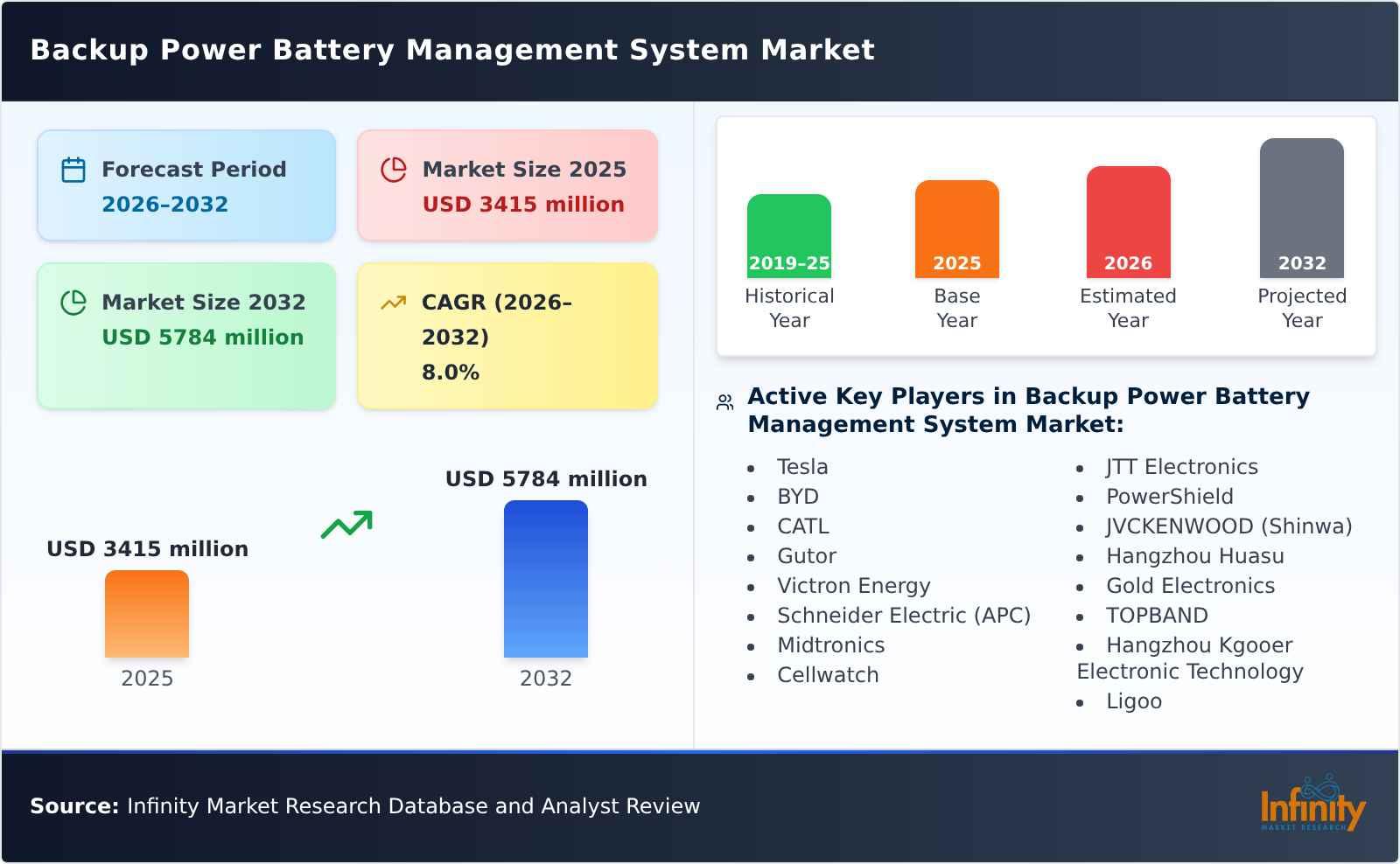
Task: Expand the Forecast Period 2026-2032 card
Action: coord(185,185)
